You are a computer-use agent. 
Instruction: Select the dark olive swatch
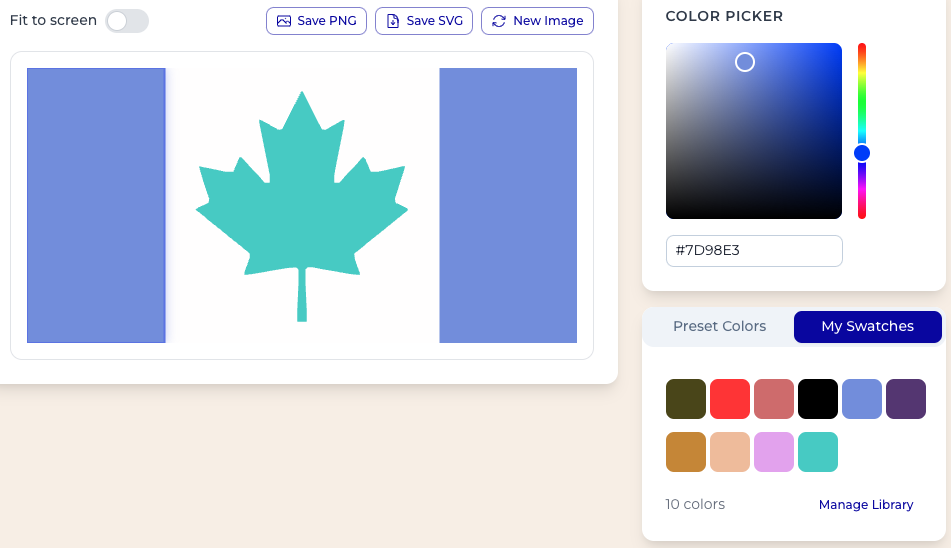pyautogui.click(x=686, y=399)
